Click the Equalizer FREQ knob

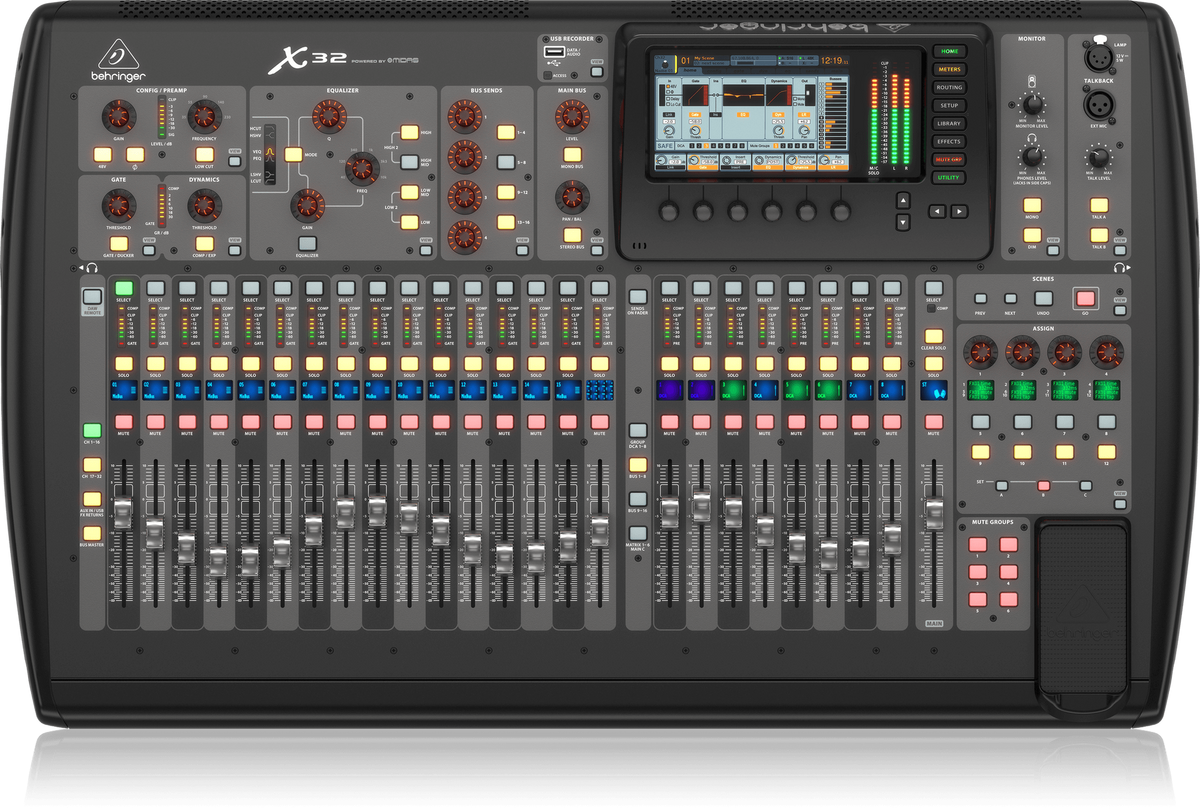pyautogui.click(x=362, y=169)
